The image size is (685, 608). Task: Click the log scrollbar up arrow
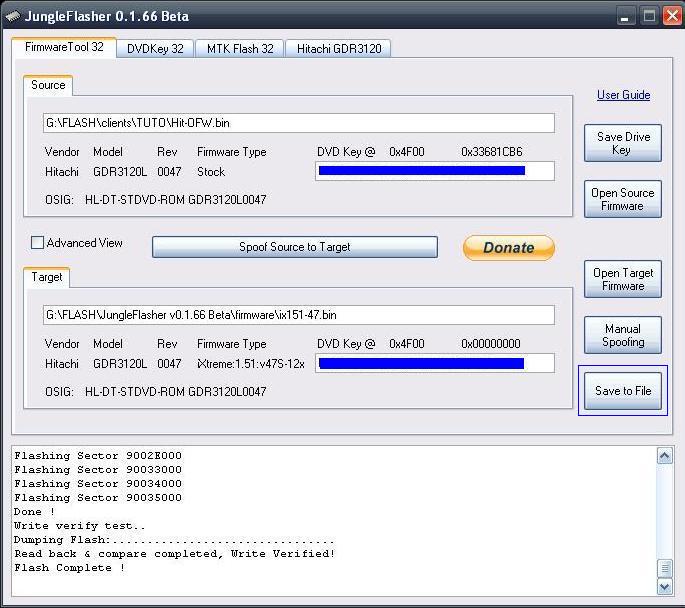664,456
